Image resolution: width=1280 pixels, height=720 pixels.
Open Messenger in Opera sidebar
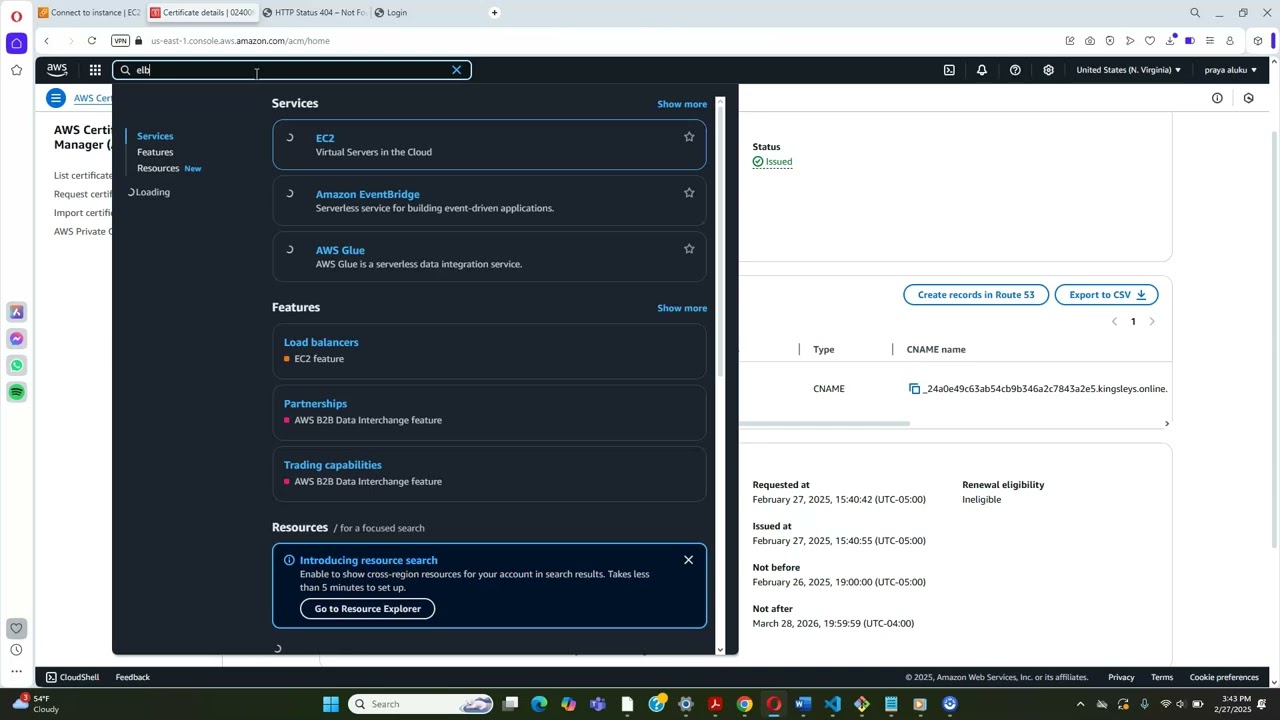click(16, 339)
